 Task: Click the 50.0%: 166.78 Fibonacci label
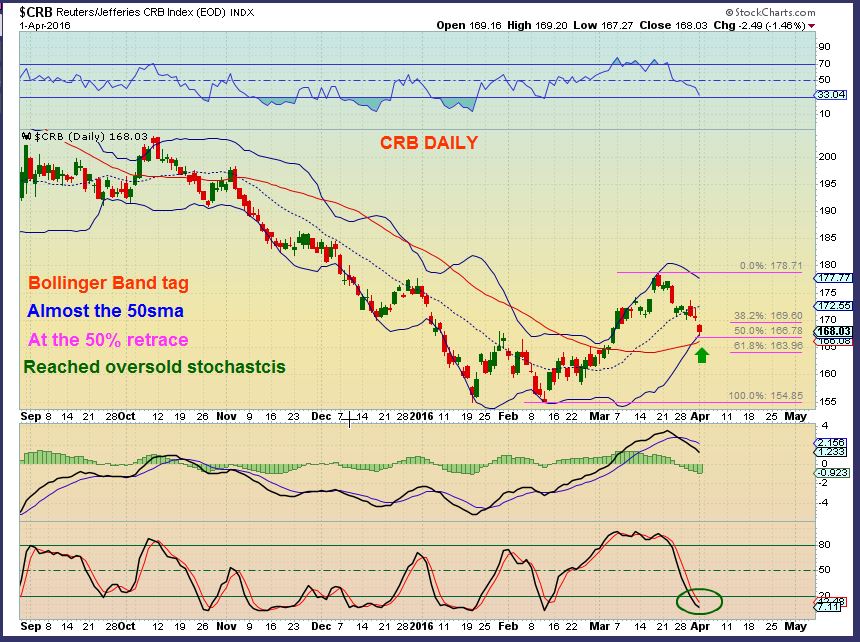coord(768,331)
